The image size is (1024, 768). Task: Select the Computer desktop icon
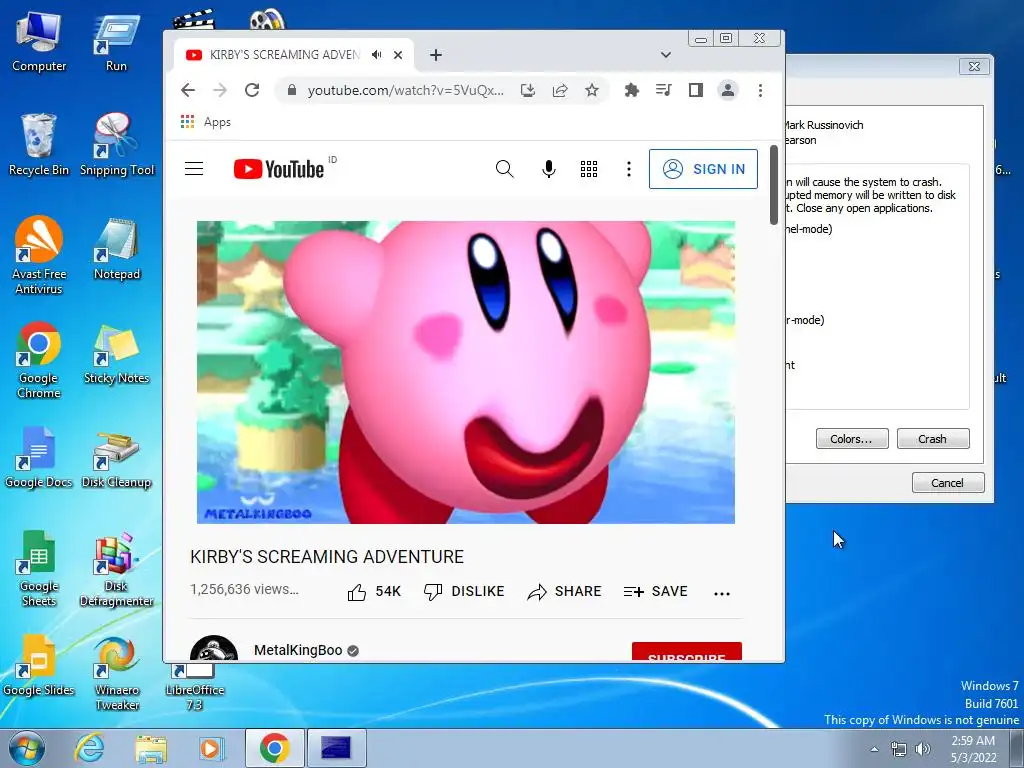tap(39, 42)
